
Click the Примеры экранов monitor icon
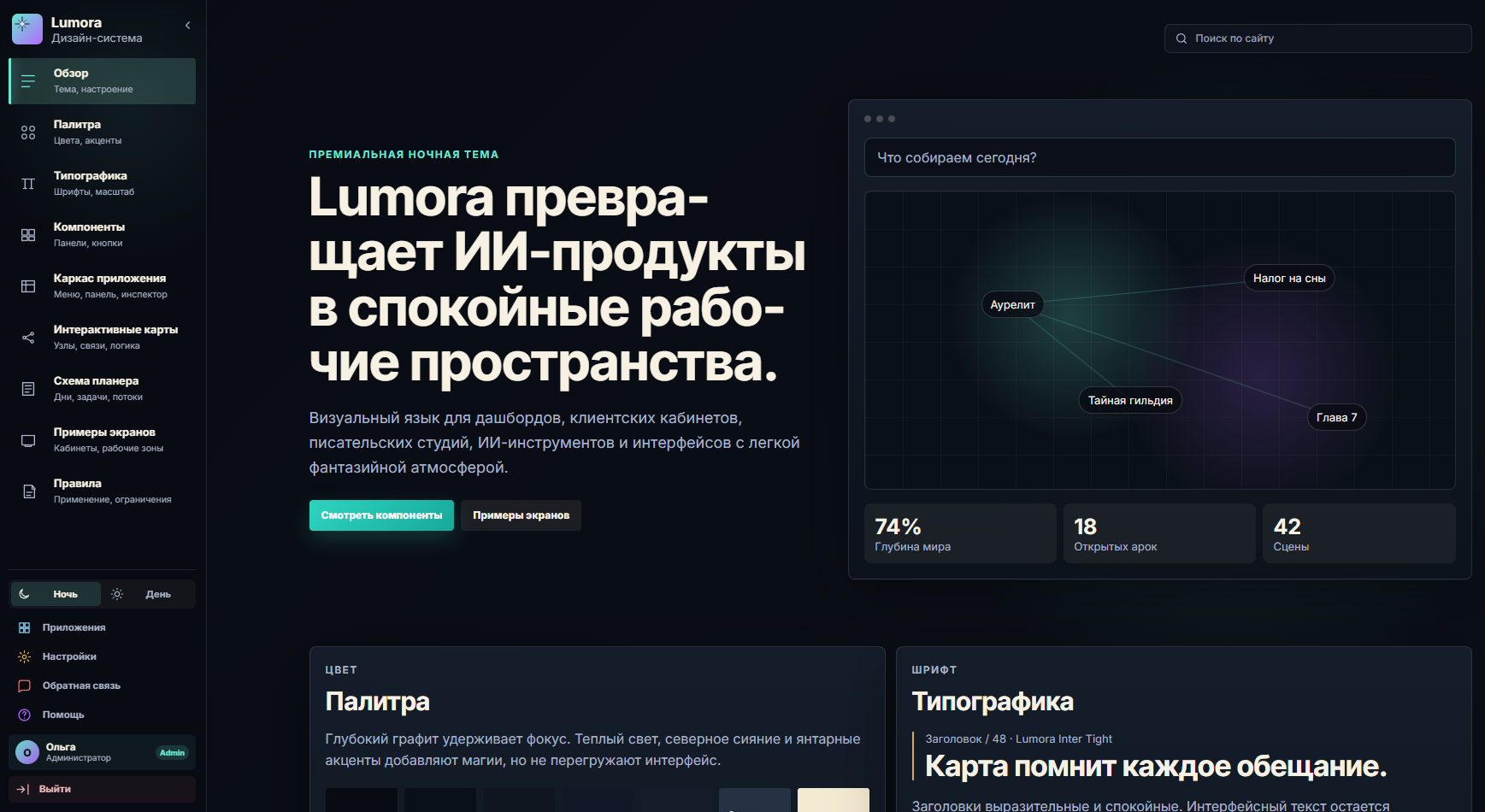tap(28, 440)
